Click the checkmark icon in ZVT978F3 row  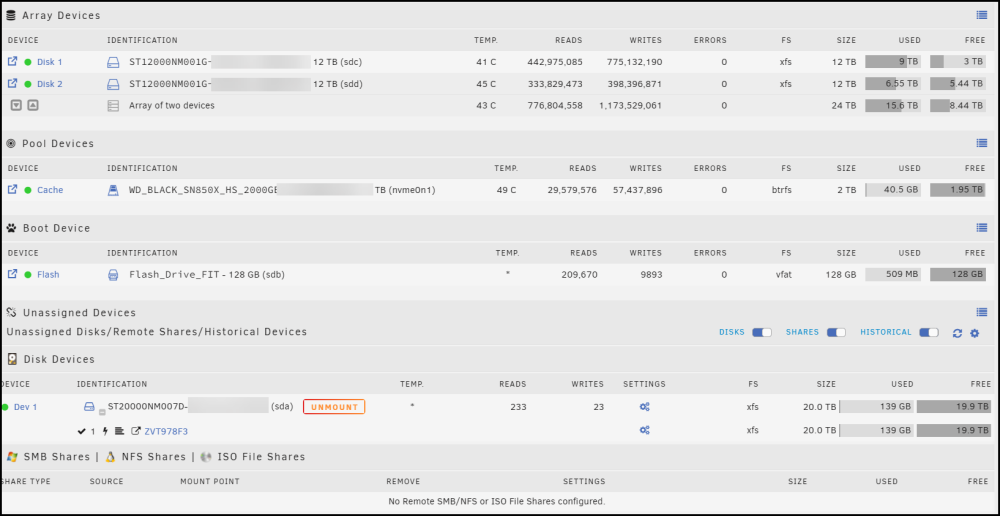click(x=81, y=432)
